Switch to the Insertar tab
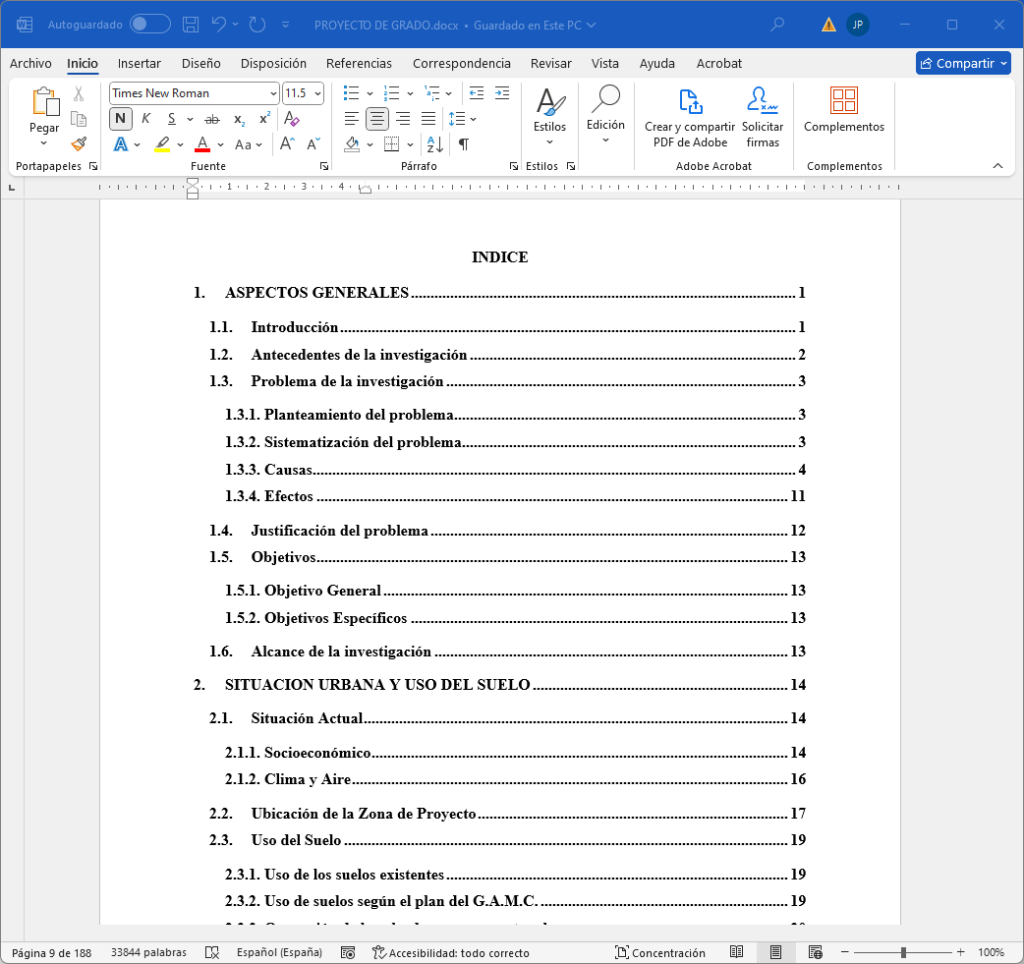The image size is (1024, 964). pos(139,63)
